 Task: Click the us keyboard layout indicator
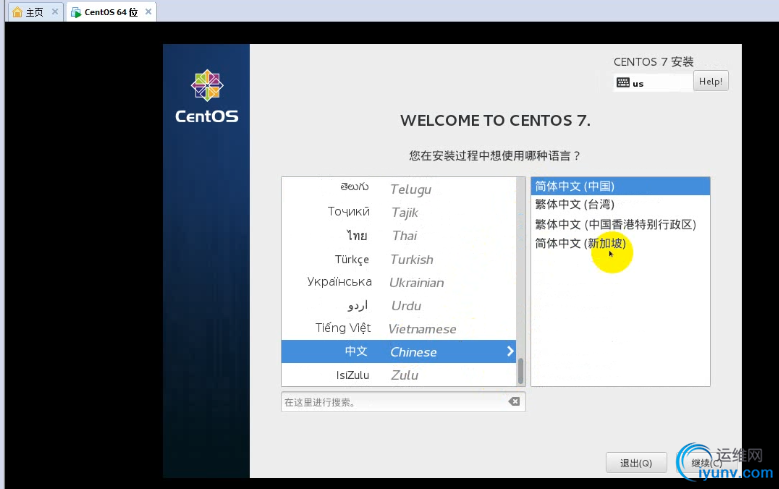coord(653,82)
